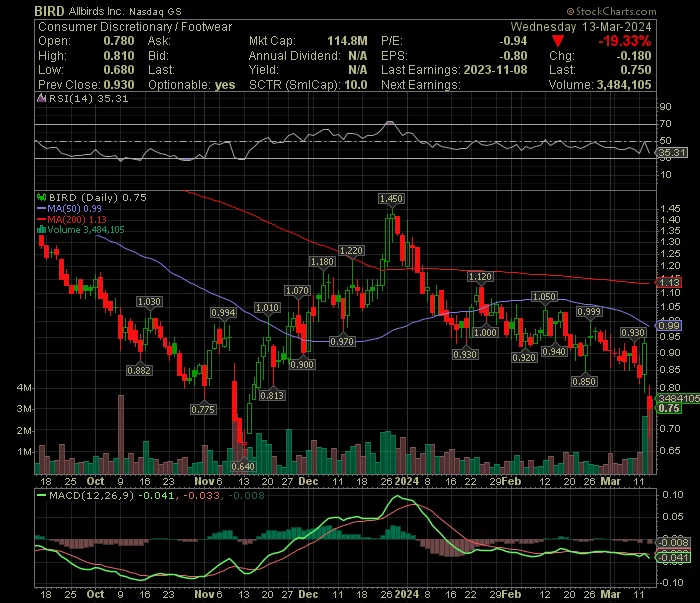700x603 pixels.
Task: Click the blue 0.99 MA tag on price axis
Action: pyautogui.click(x=669, y=325)
